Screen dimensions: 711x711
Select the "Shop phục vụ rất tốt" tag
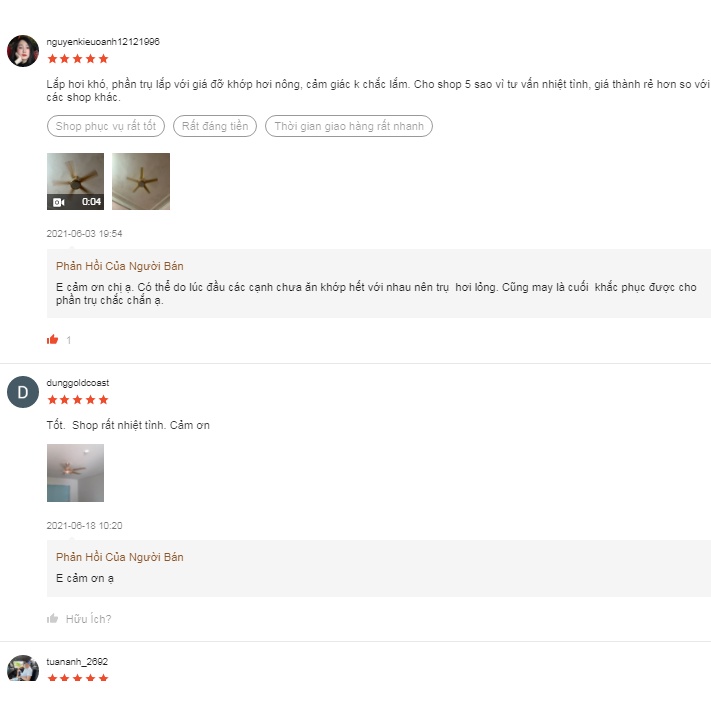pyautogui.click(x=106, y=126)
